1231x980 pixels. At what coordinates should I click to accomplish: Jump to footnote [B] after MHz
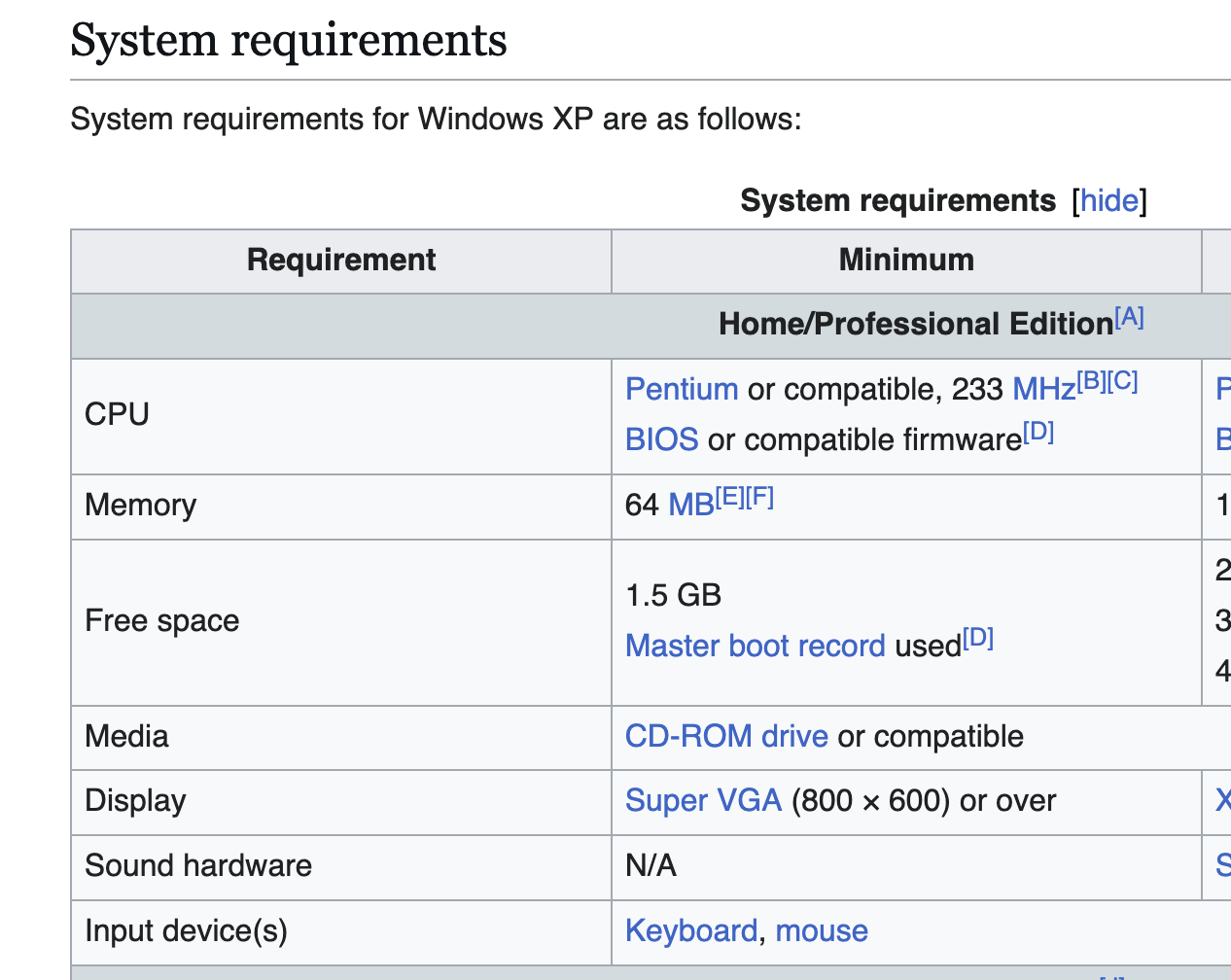[x=1091, y=380]
